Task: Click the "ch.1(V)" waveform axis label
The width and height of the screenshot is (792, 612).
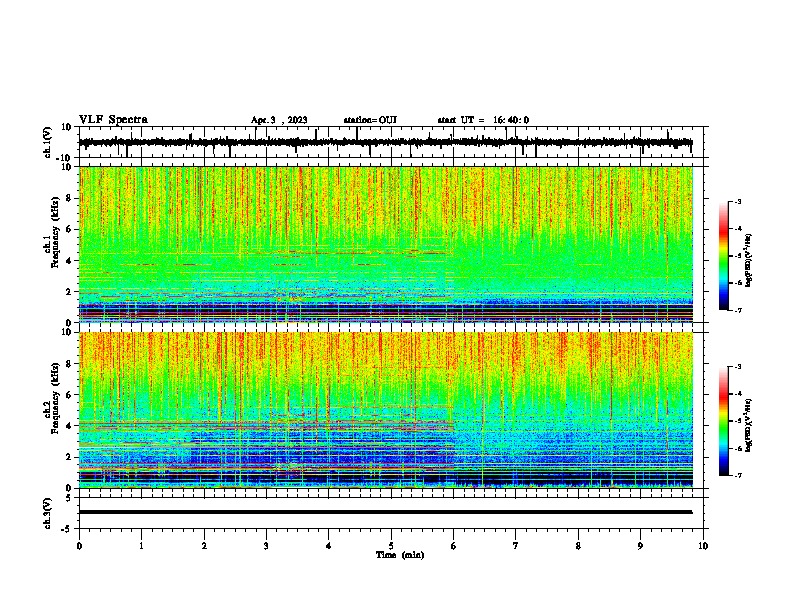Action: 48,142
